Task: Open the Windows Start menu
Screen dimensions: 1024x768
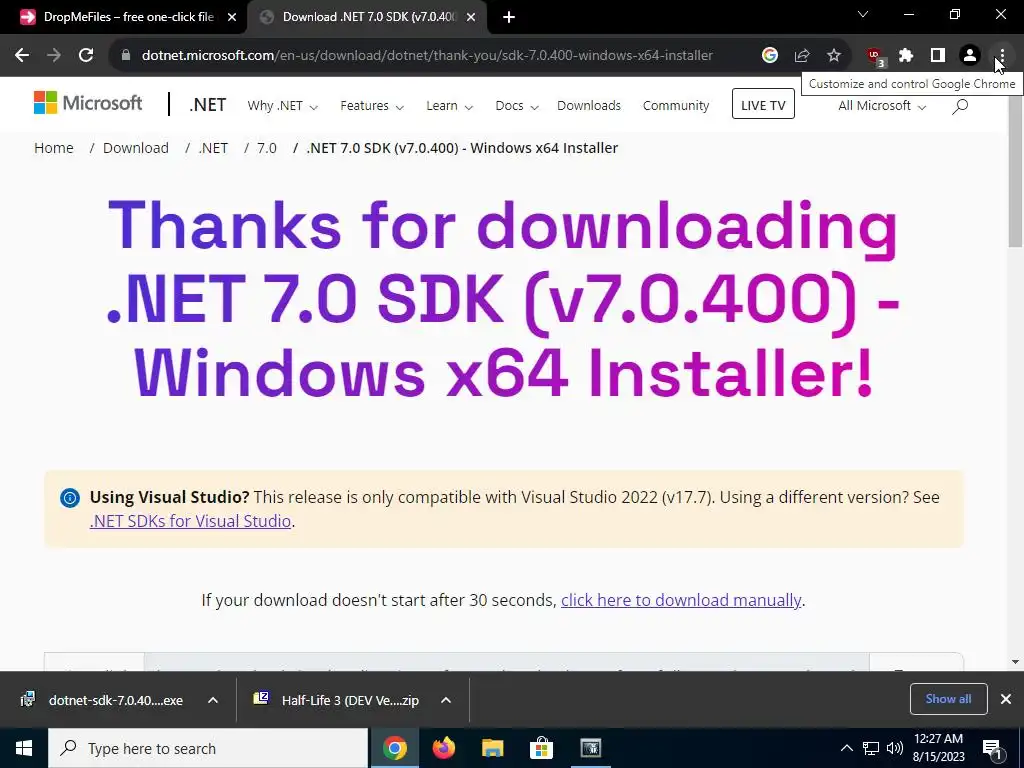Action: pyautogui.click(x=24, y=748)
